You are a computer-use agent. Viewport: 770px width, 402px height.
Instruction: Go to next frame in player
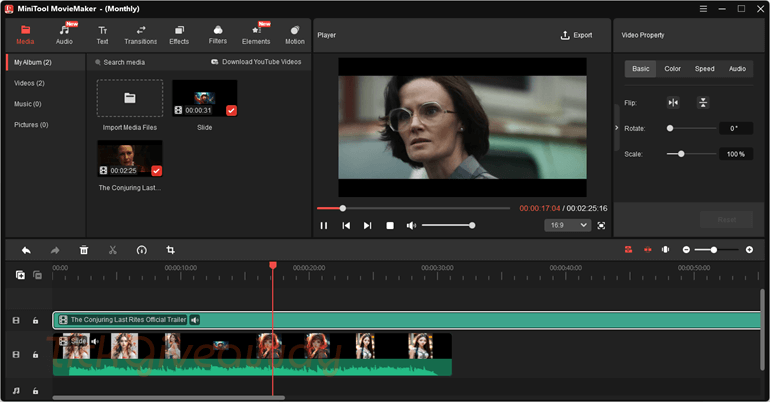(367, 225)
